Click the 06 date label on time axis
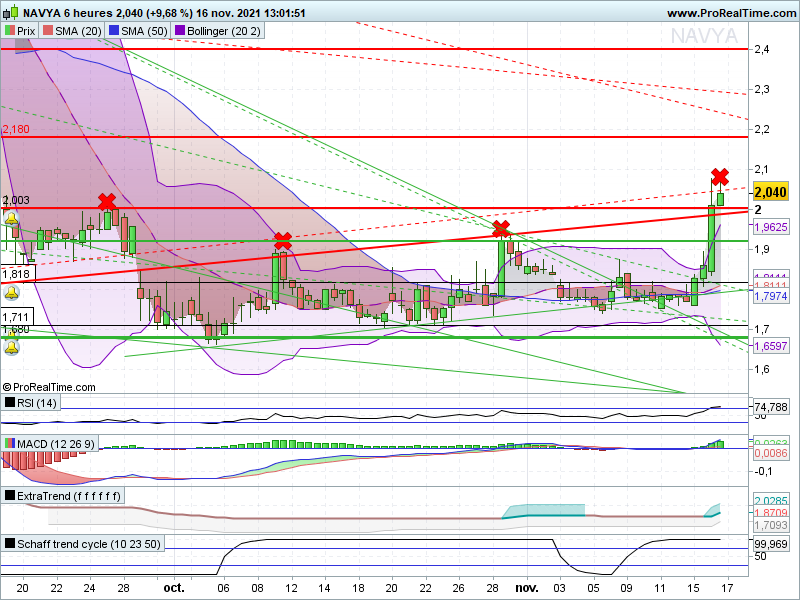This screenshot has height=600, width=800. [x=223, y=588]
